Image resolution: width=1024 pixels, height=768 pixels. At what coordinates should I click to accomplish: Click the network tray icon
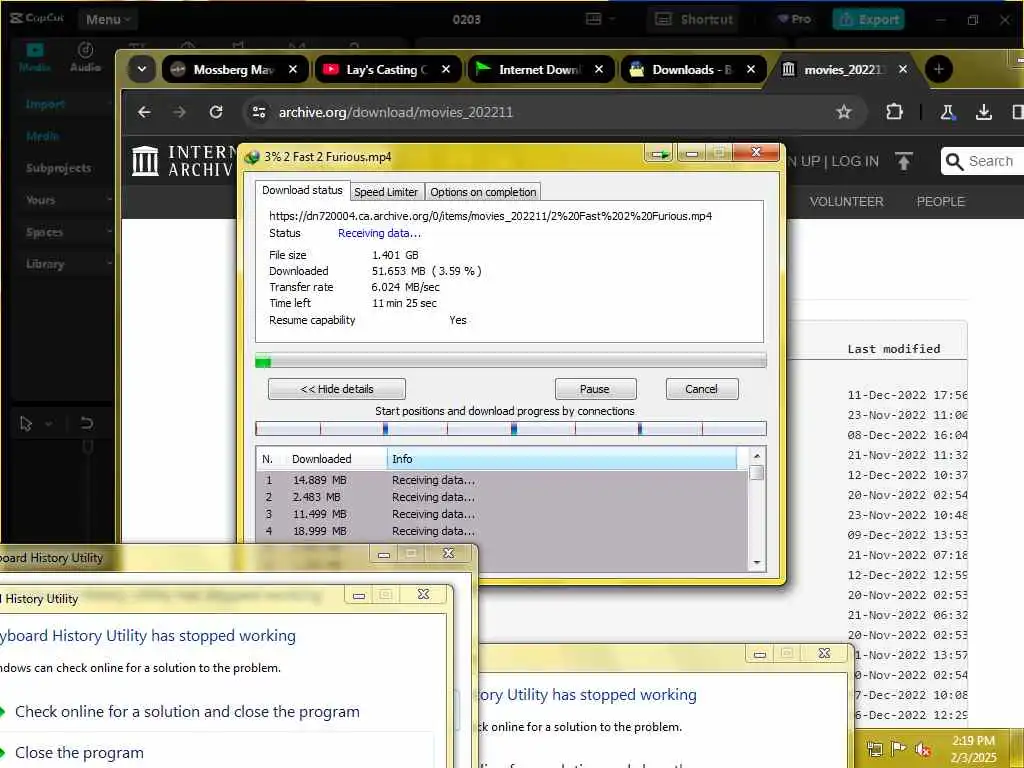pyautogui.click(x=874, y=749)
